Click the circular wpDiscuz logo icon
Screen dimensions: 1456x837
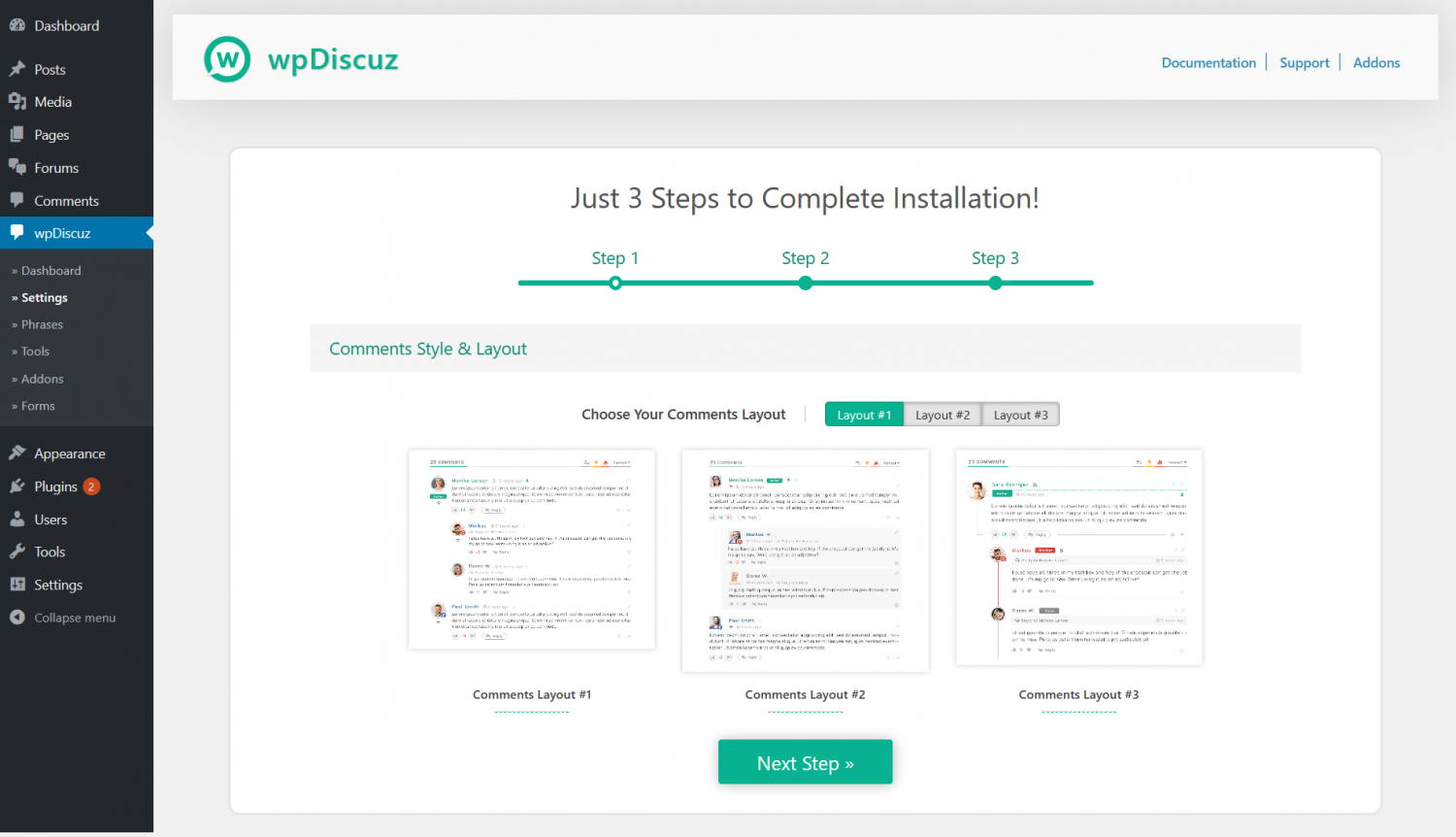point(226,58)
